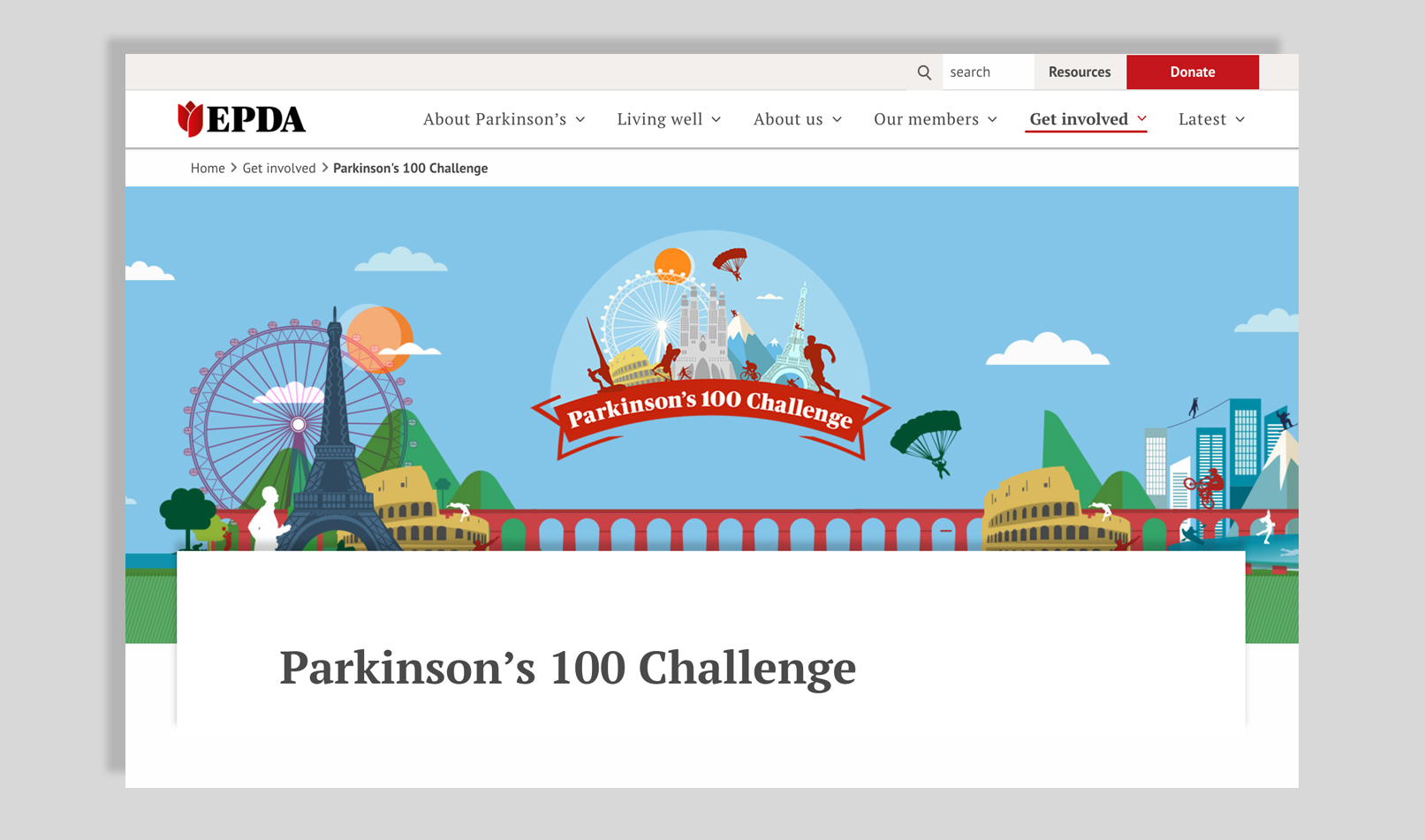
Task: Click the magnifying glass search icon
Action: 924,72
